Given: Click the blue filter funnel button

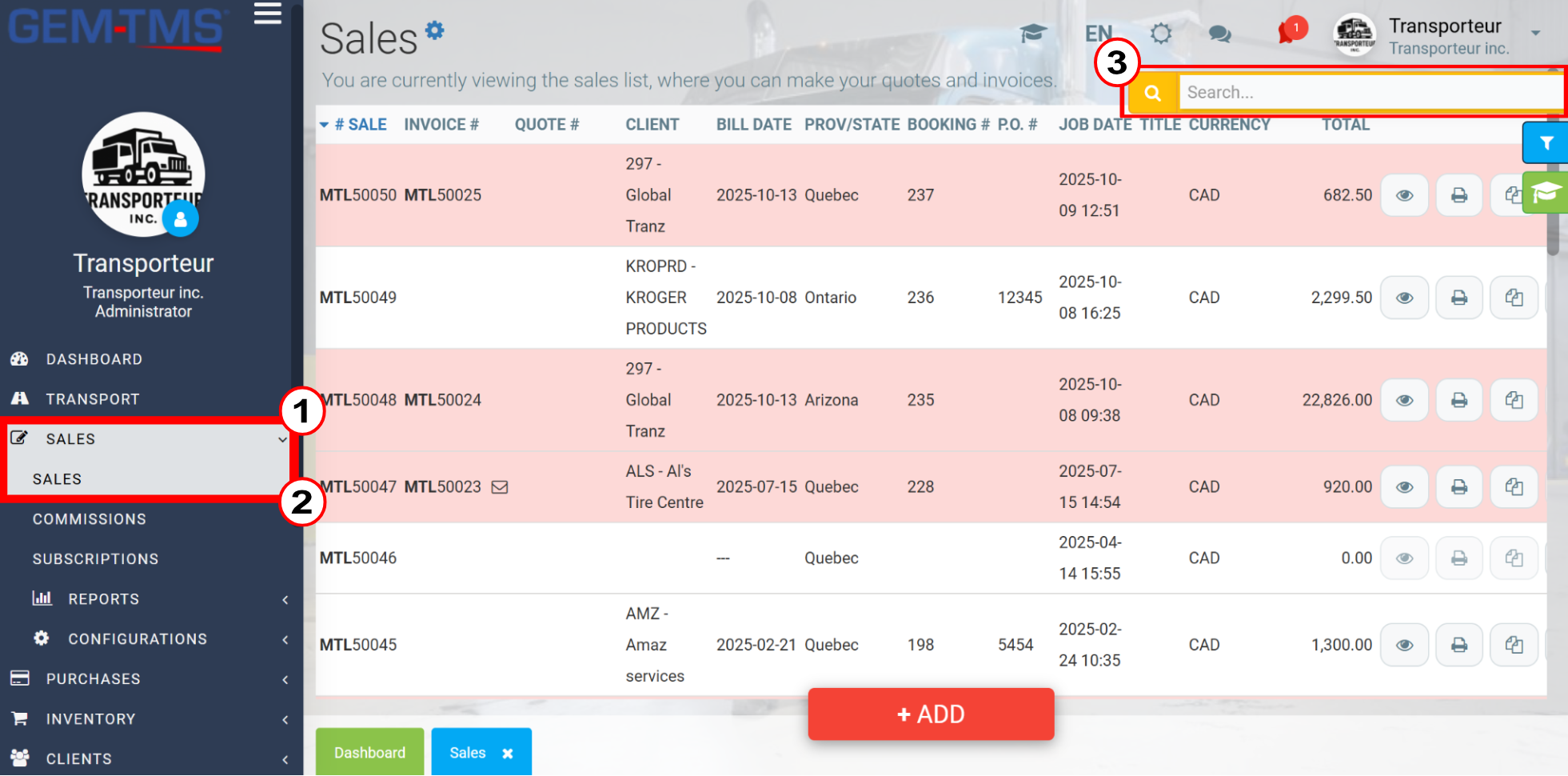Looking at the screenshot, I should pos(1546,143).
